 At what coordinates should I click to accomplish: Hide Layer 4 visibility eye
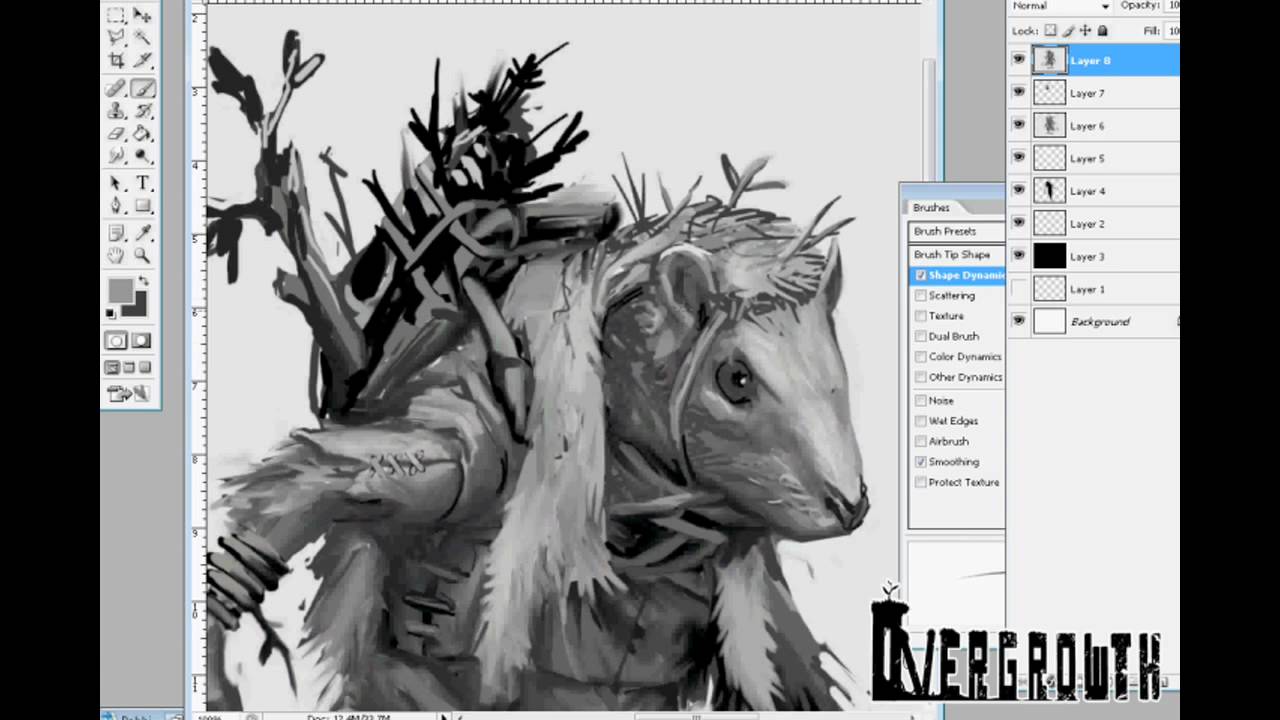pos(1019,190)
